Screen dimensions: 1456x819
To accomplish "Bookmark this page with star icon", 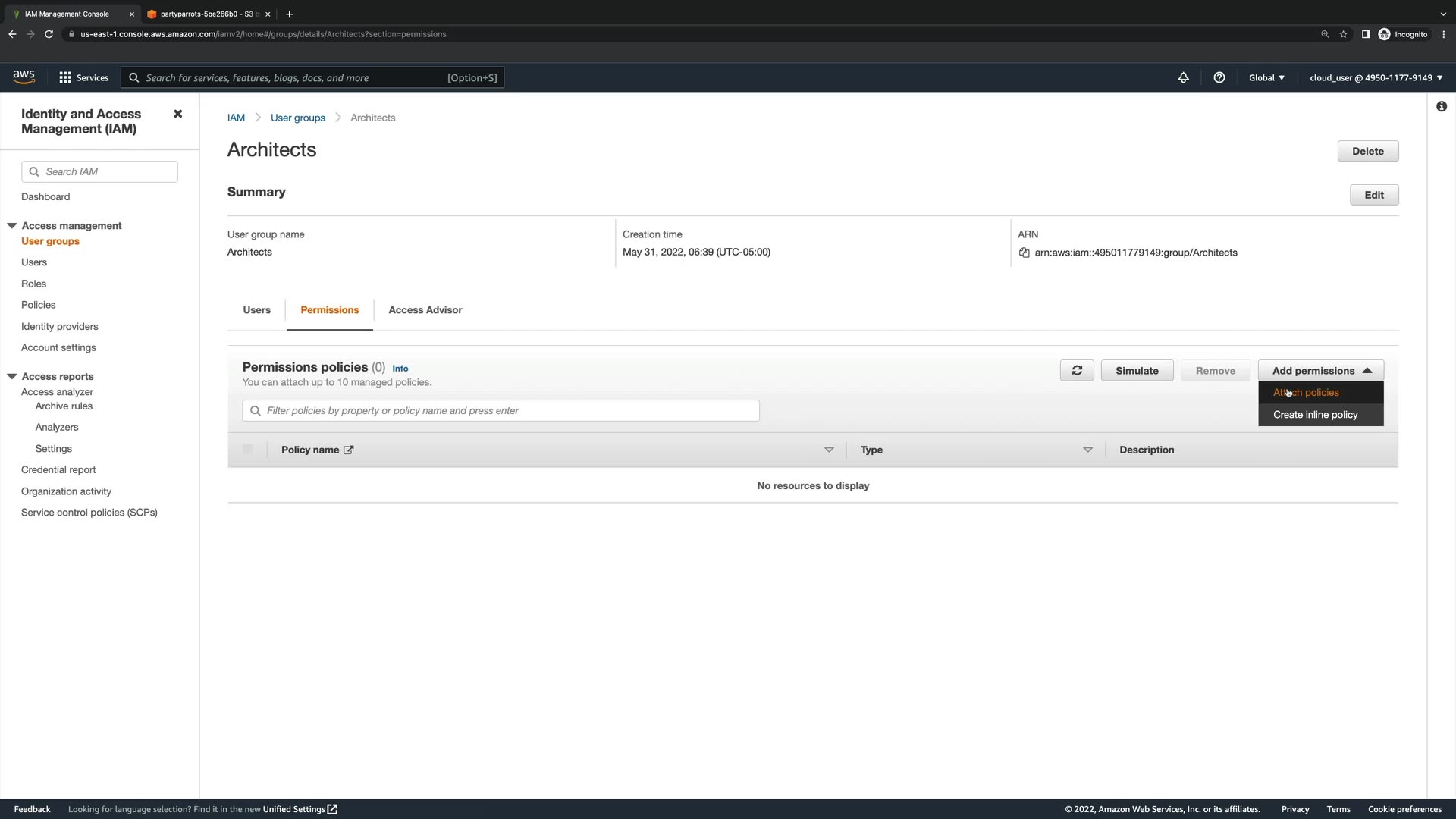I will (x=1343, y=34).
